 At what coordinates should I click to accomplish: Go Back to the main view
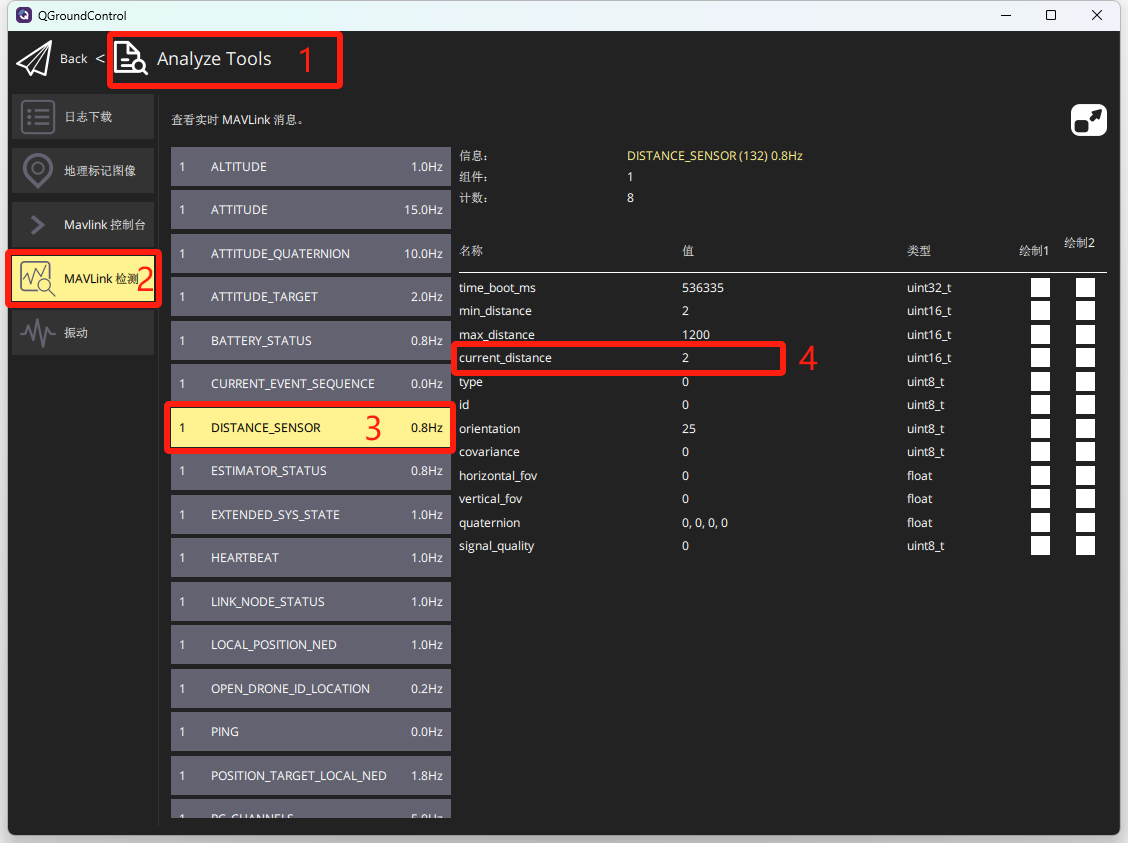point(73,59)
